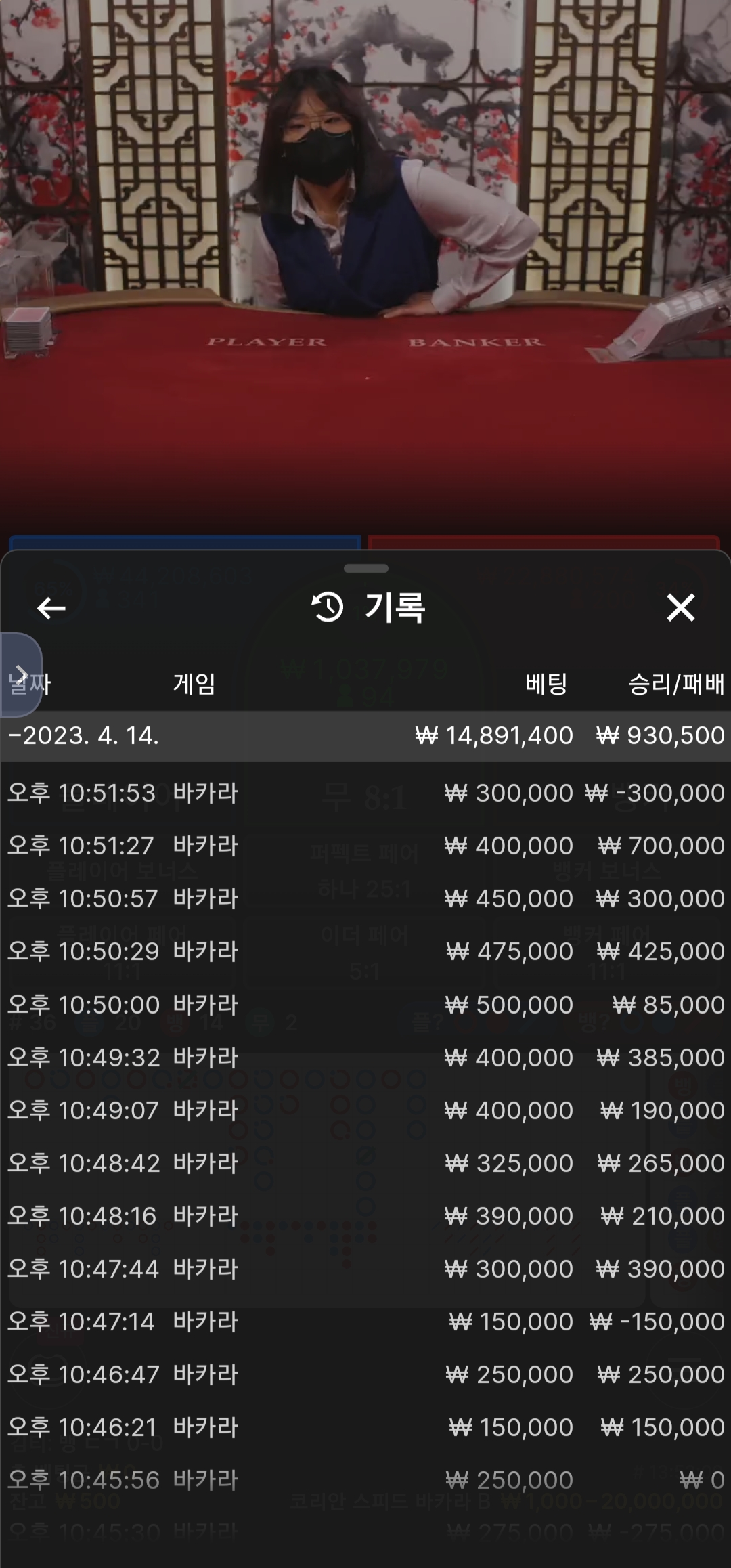The image size is (731, 1568).
Task: Select the 베팅 column header
Action: point(546,684)
